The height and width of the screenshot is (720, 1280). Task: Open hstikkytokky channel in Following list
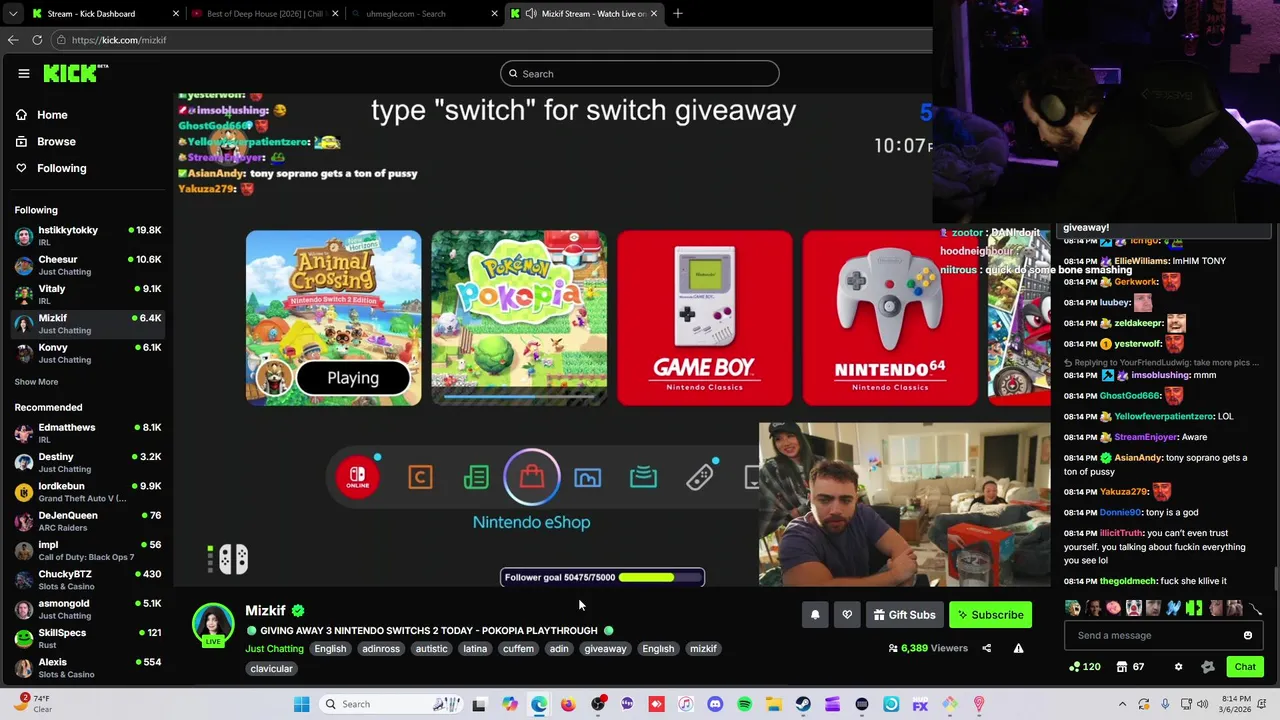pos(88,236)
